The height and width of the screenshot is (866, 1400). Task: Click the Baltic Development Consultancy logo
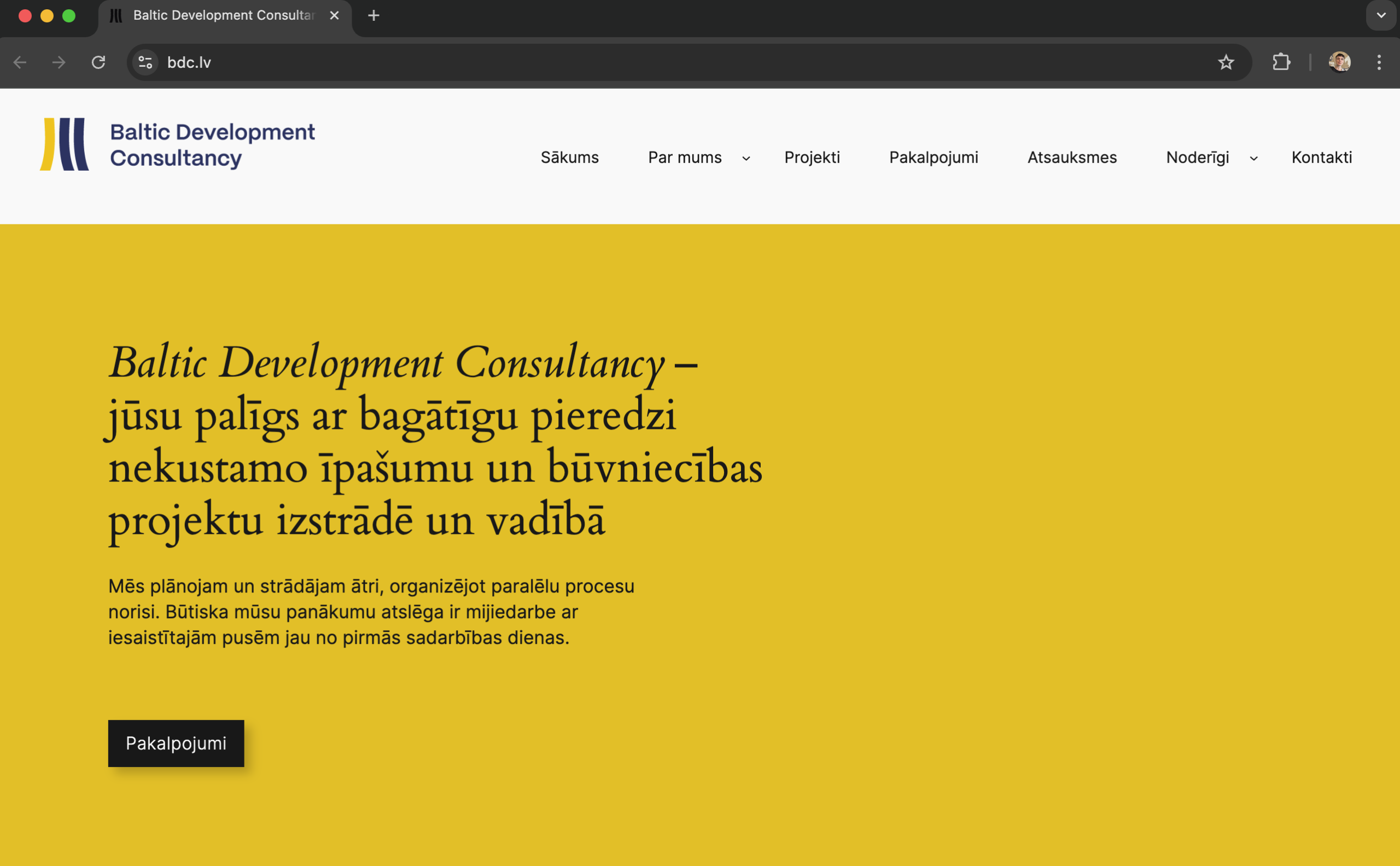177,144
